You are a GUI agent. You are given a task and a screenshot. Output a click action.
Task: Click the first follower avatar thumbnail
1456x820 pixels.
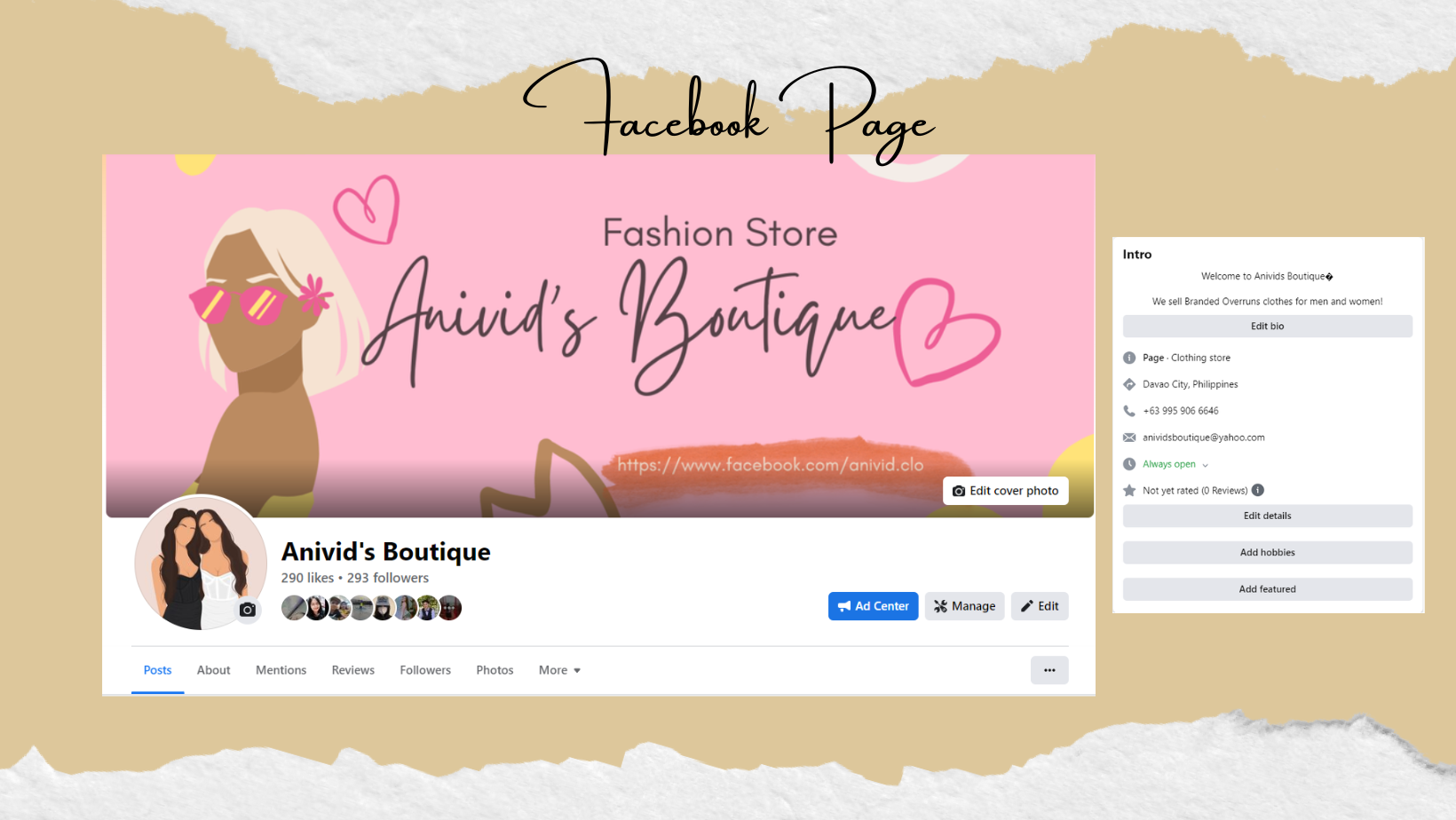point(294,608)
